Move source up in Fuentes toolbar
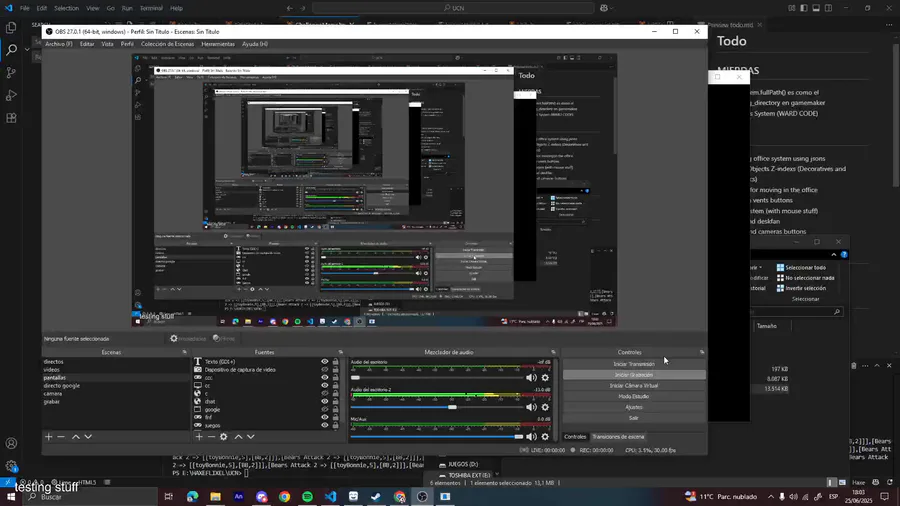 coord(238,437)
